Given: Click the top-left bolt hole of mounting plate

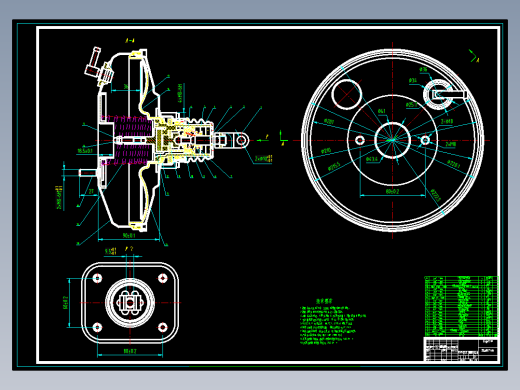Looking at the screenshot, I should pyautogui.click(x=97, y=278).
